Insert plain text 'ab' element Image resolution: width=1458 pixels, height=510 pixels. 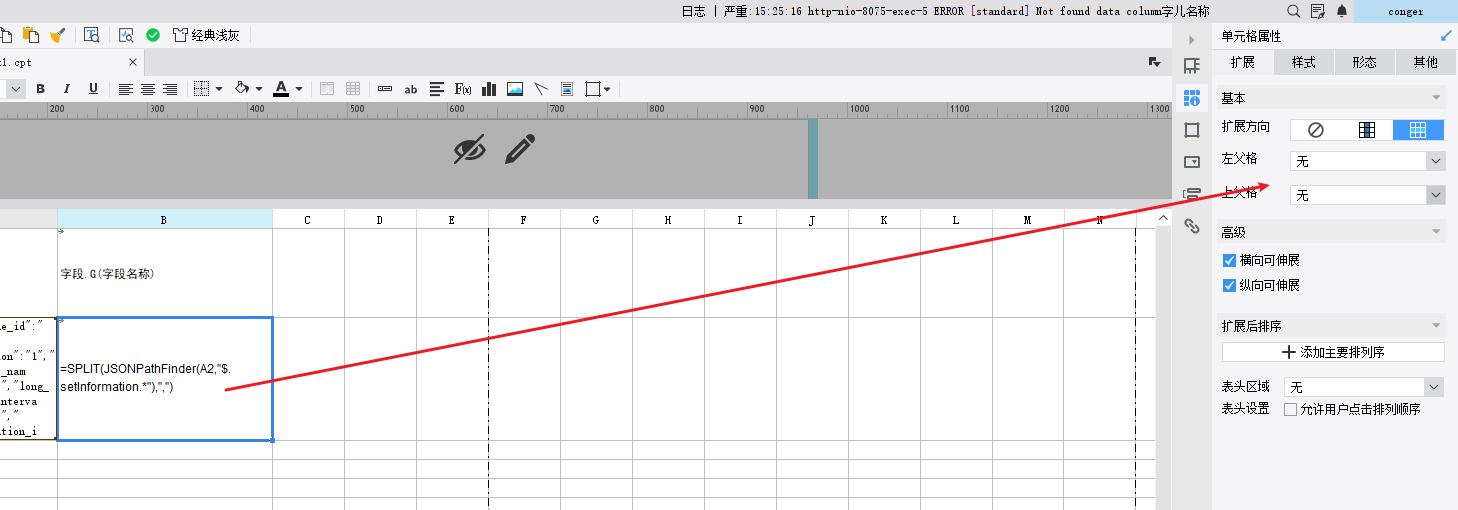tap(410, 89)
